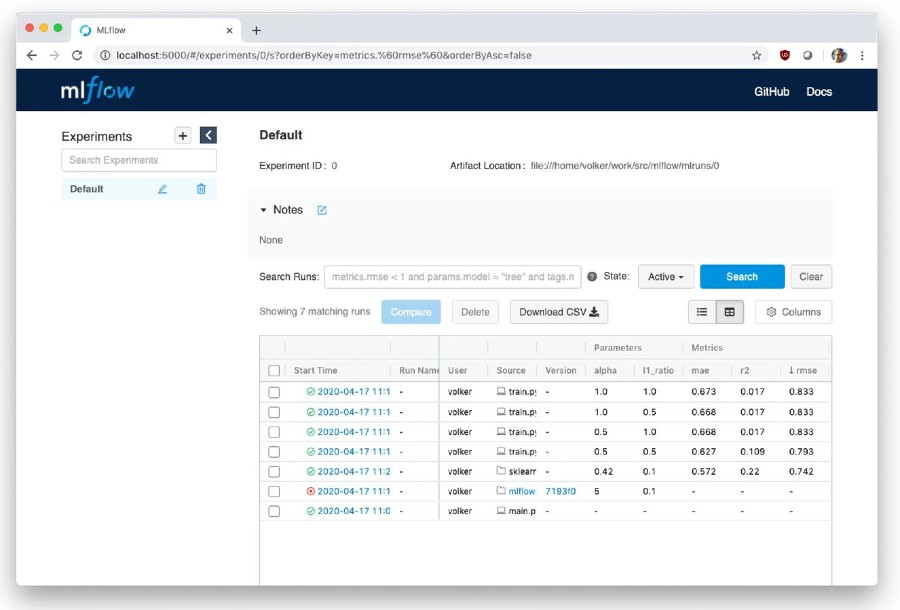
Task: Close the MLflow browser tab
Action: pyautogui.click(x=230, y=30)
